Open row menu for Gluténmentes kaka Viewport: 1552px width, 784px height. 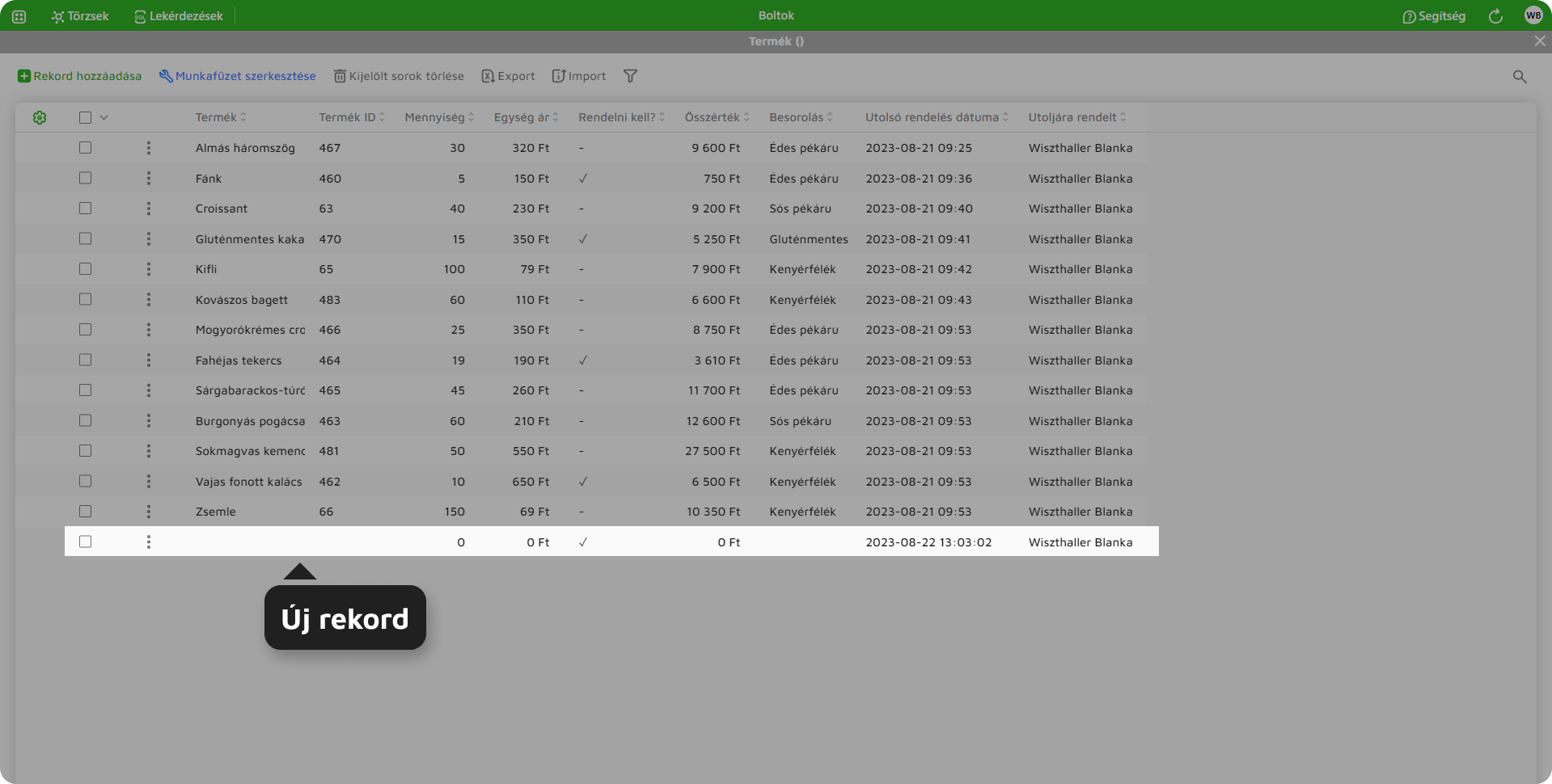pos(149,239)
